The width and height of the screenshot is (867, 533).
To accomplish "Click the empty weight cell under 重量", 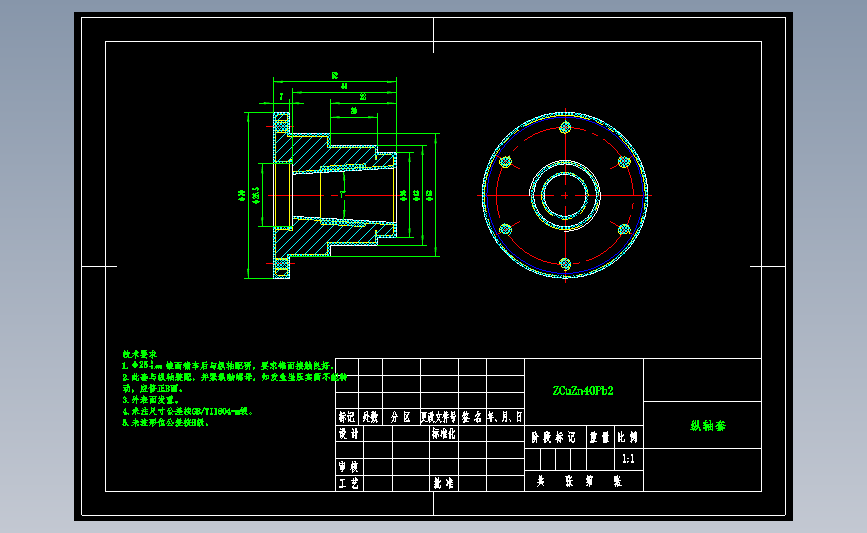I will point(600,459).
